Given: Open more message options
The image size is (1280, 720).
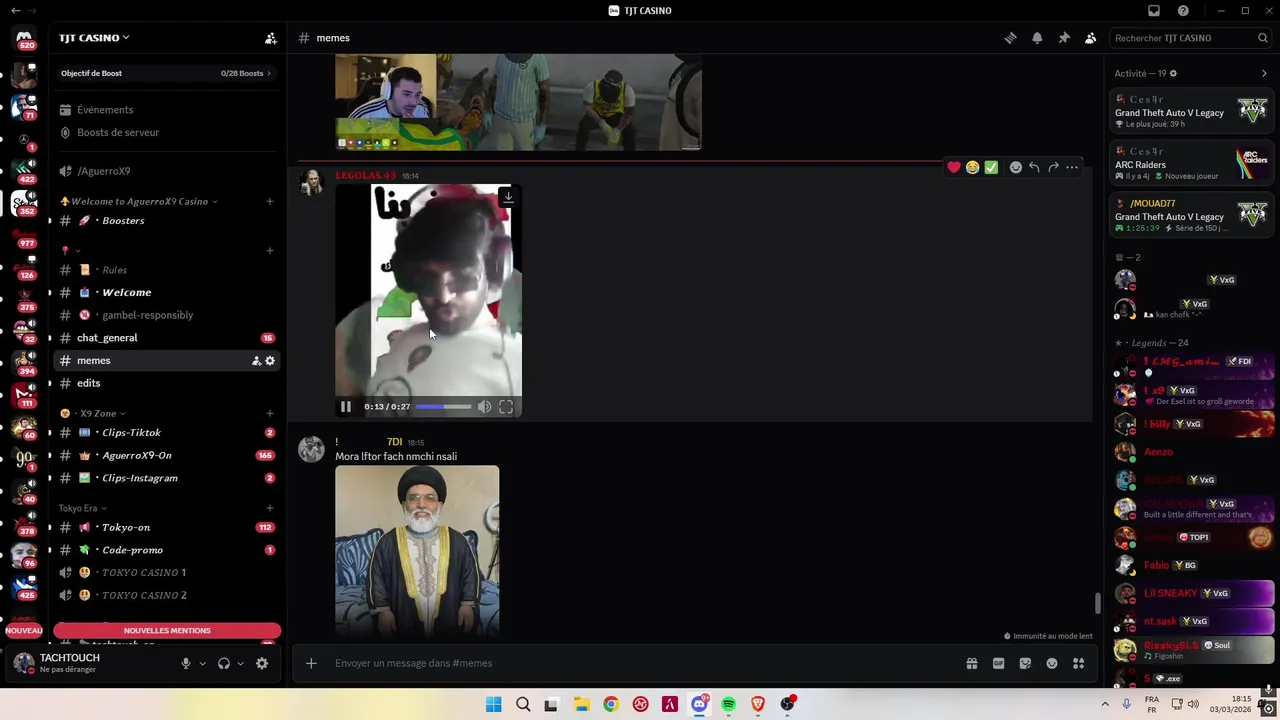Looking at the screenshot, I should [x=1072, y=167].
